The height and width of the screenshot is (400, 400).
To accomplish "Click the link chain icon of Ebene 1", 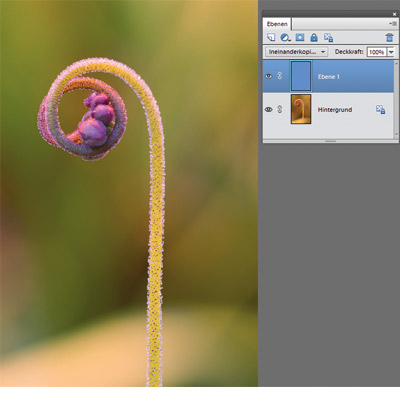I will coord(280,76).
